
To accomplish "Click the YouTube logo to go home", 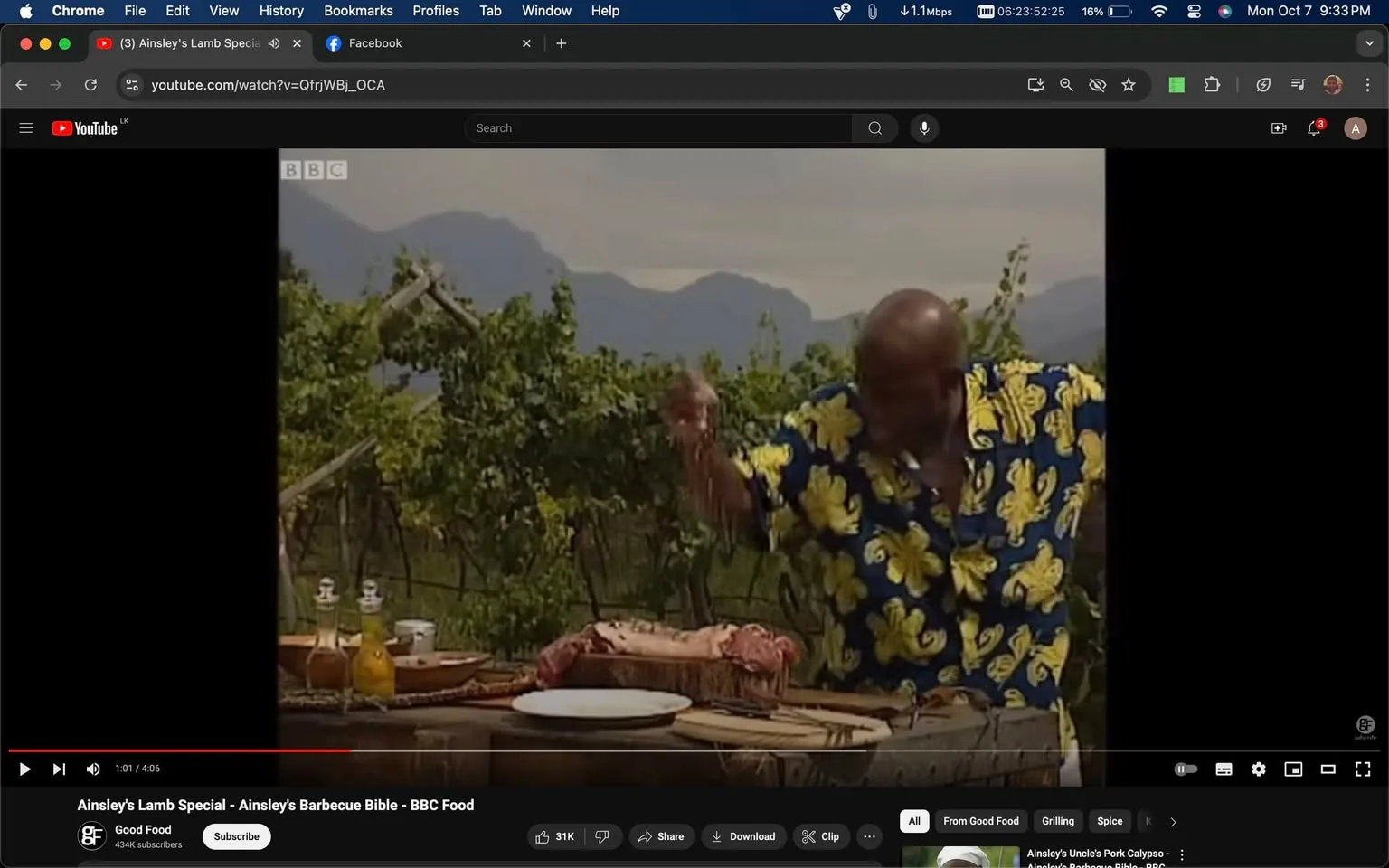I will point(86,127).
